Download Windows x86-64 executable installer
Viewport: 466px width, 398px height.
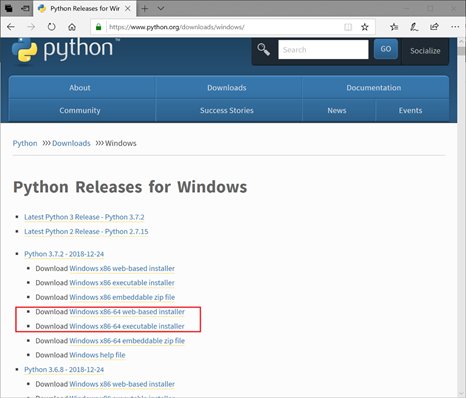pos(127,326)
